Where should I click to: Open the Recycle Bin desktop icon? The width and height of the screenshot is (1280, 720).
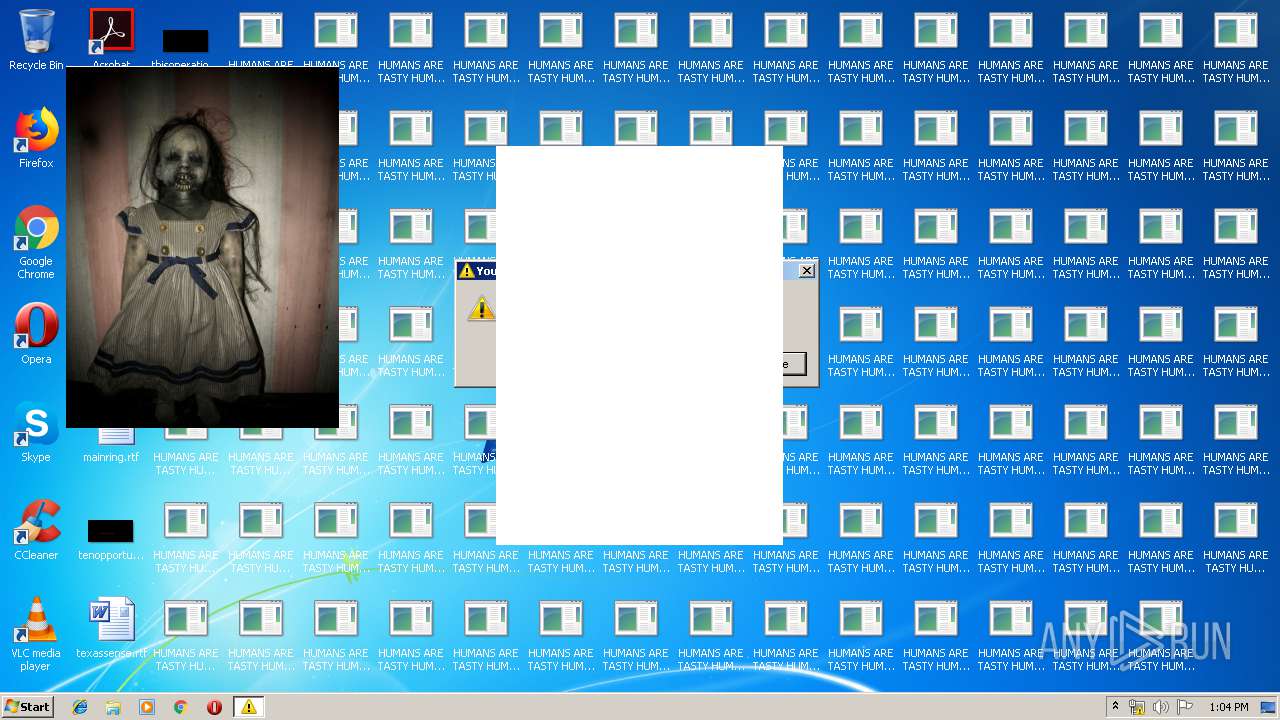pos(36,40)
